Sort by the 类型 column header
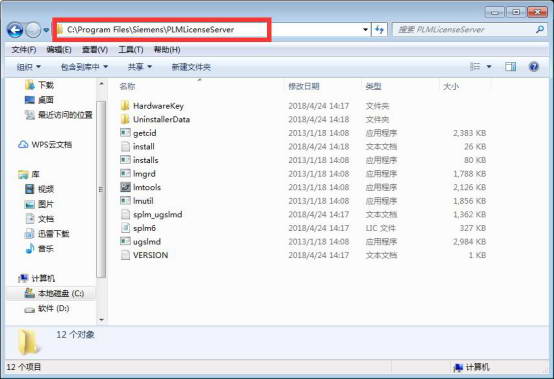Image resolution: width=554 pixels, height=379 pixels. [x=373, y=86]
